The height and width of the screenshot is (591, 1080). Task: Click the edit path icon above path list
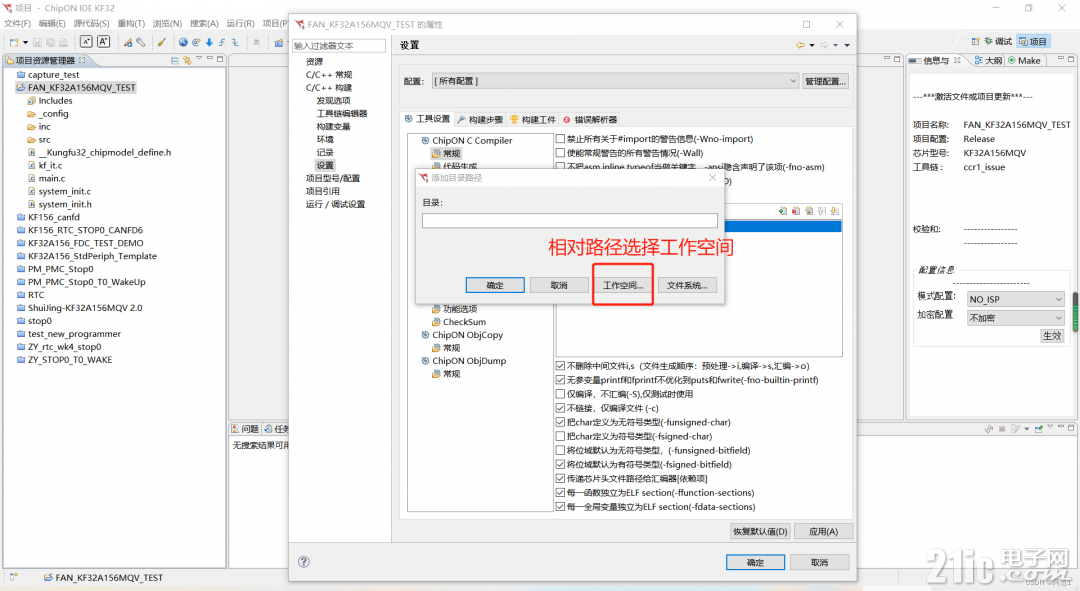pyautogui.click(x=809, y=211)
